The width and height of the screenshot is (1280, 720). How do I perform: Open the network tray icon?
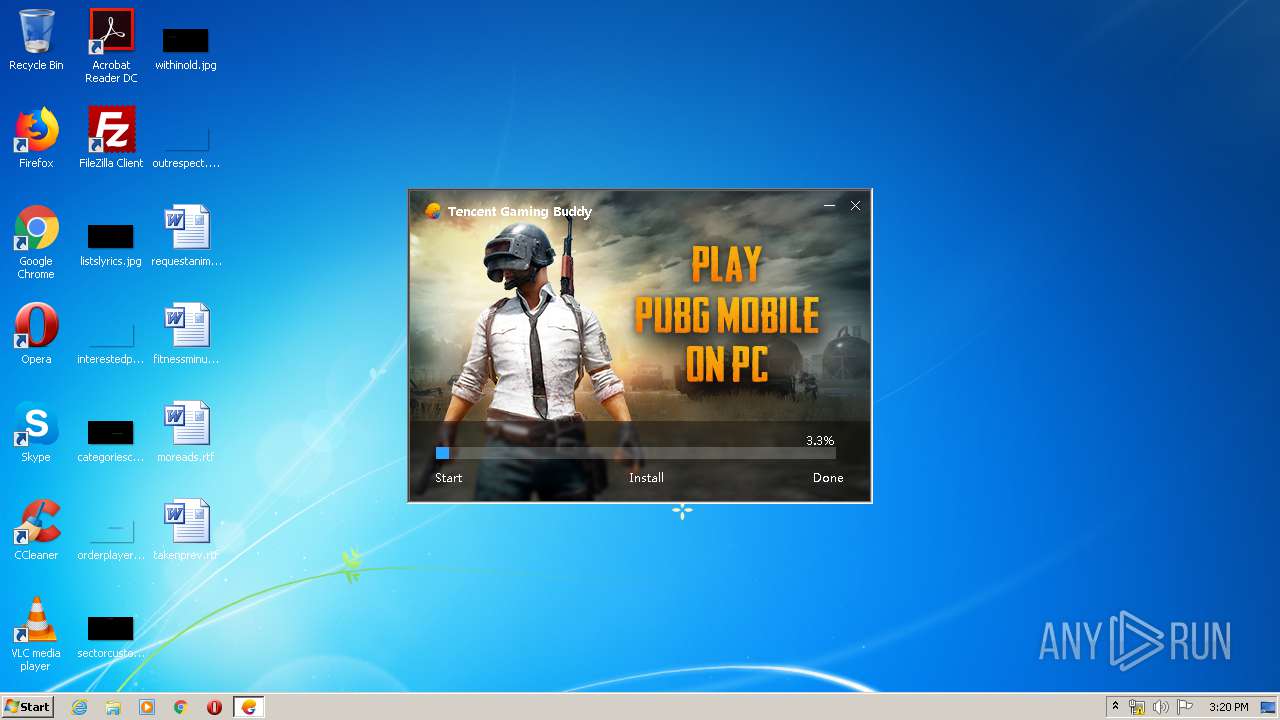coord(1137,707)
